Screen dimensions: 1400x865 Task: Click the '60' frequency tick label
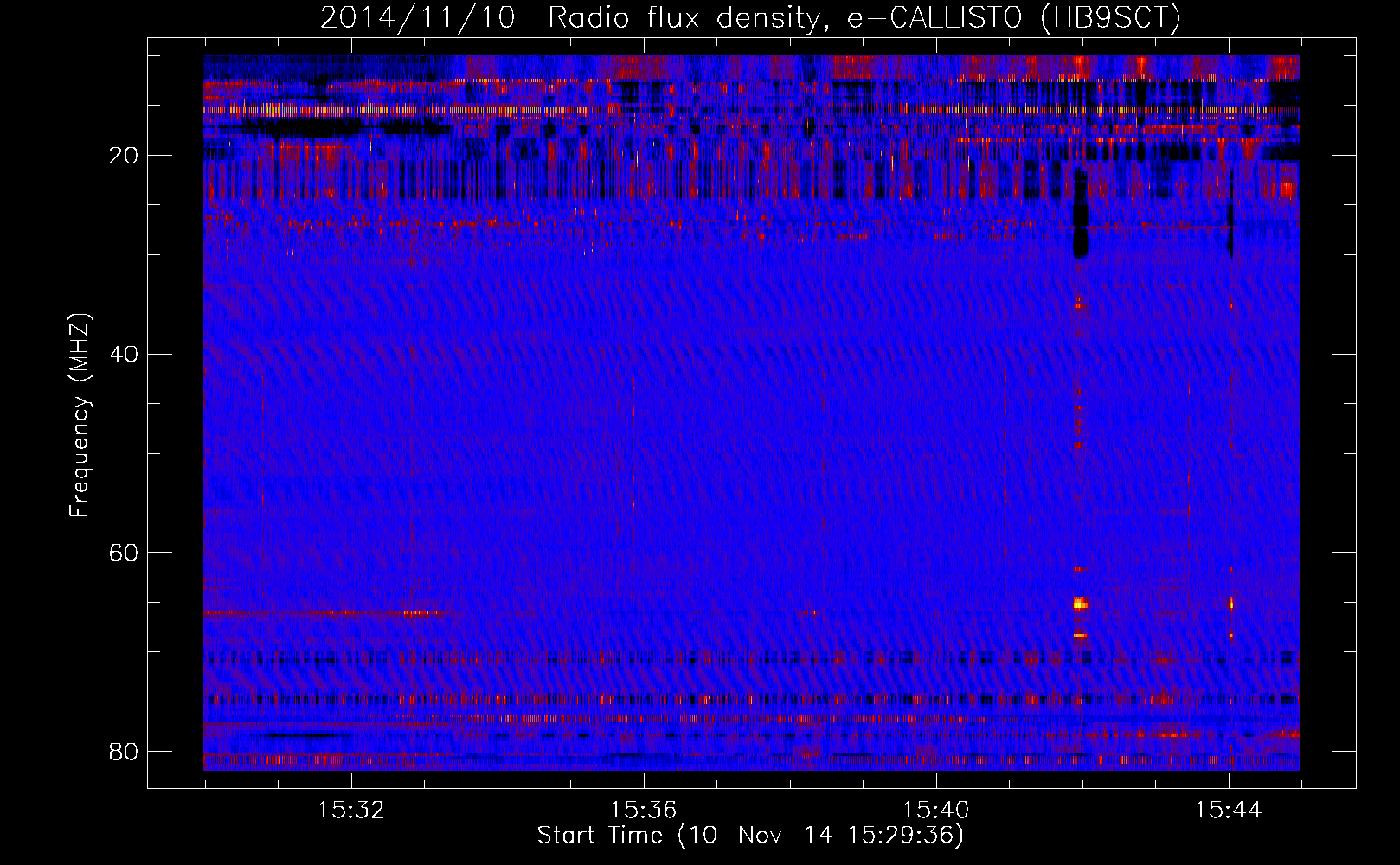coord(125,553)
